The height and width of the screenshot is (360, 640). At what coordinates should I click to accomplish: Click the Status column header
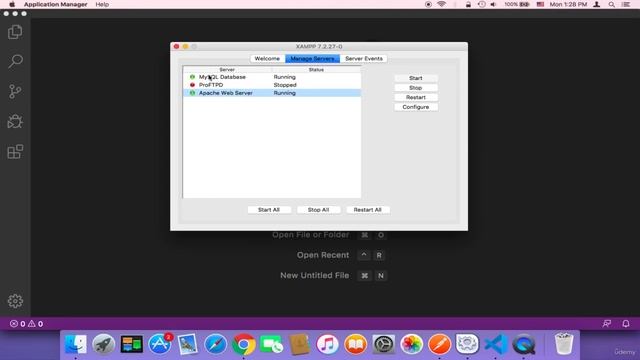[316, 70]
